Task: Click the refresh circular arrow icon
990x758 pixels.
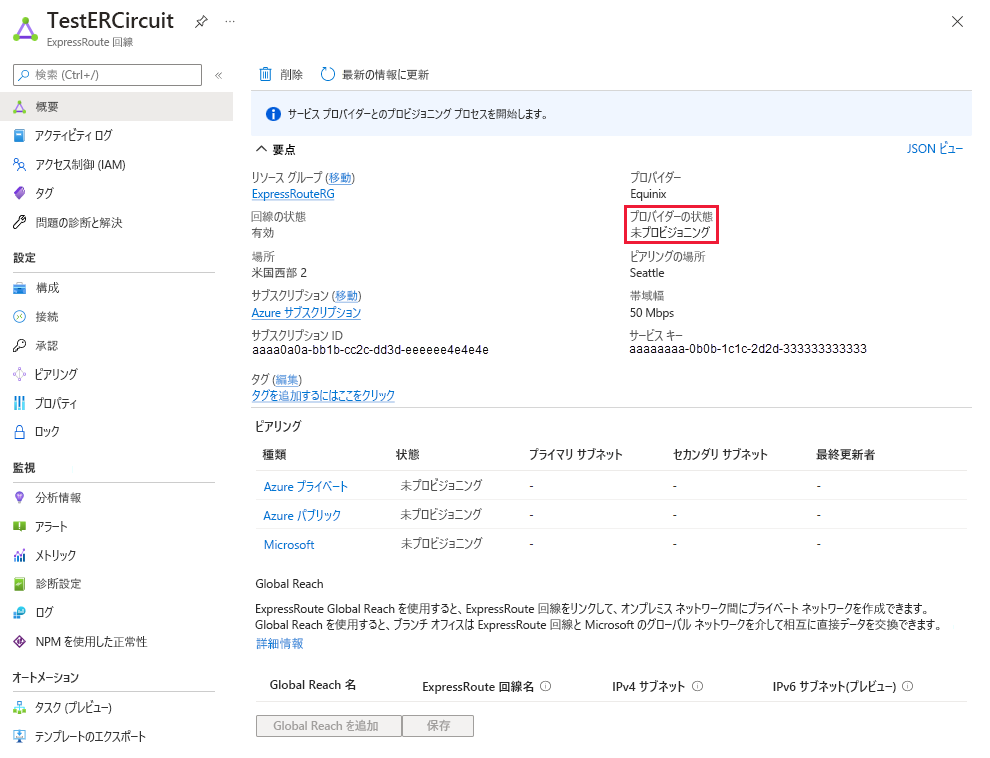Action: [328, 74]
